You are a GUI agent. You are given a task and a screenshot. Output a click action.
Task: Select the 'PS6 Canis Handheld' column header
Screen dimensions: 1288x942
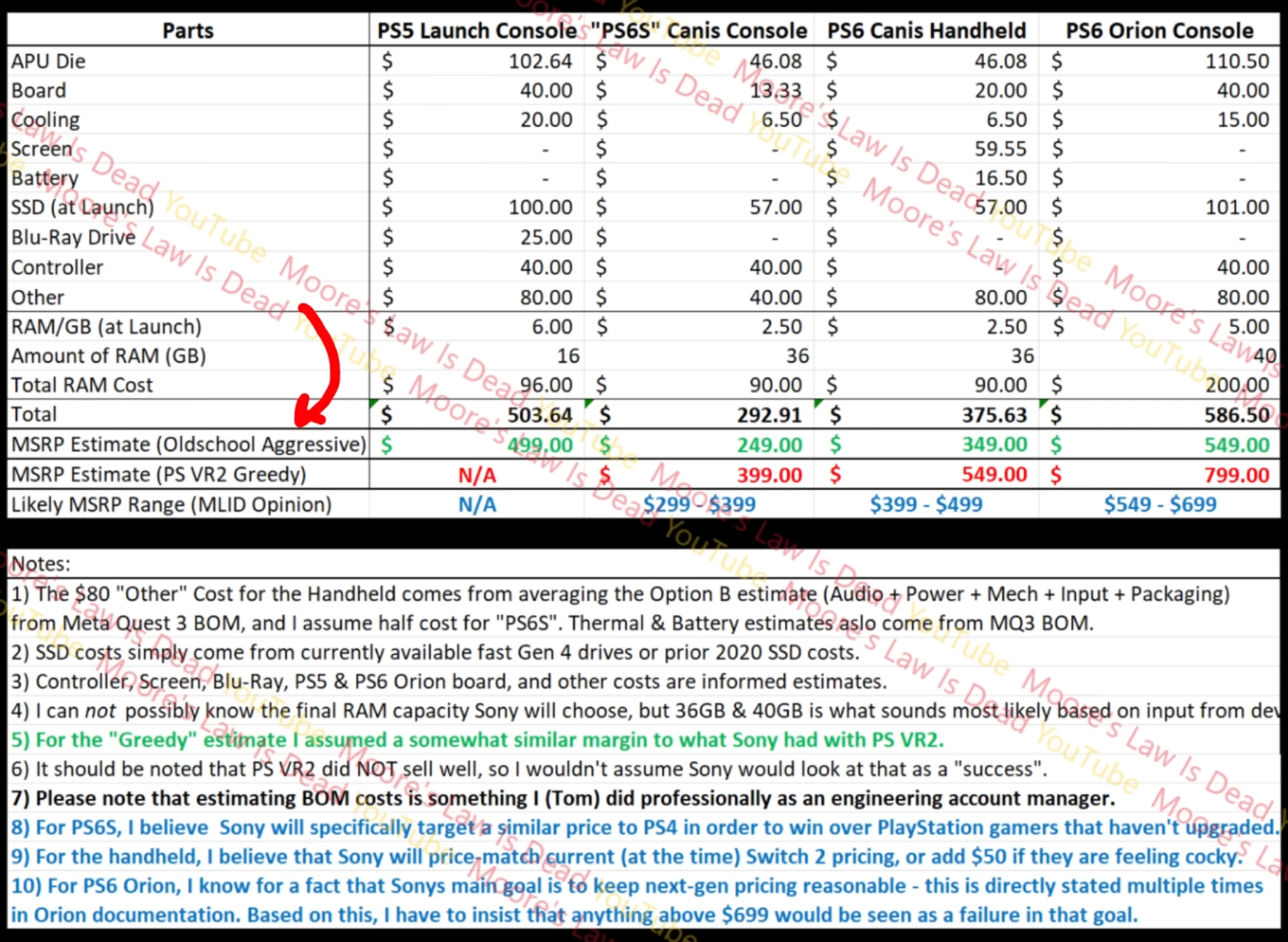pyautogui.click(x=926, y=31)
